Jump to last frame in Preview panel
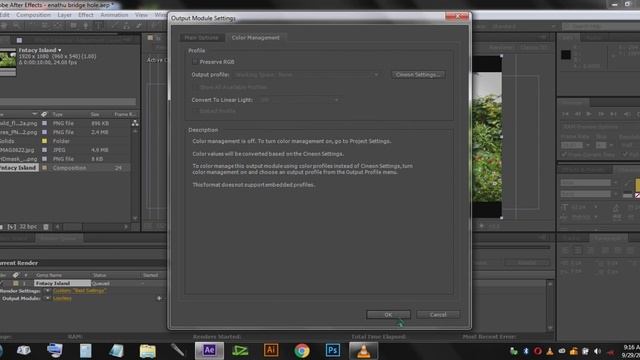 click(613, 114)
